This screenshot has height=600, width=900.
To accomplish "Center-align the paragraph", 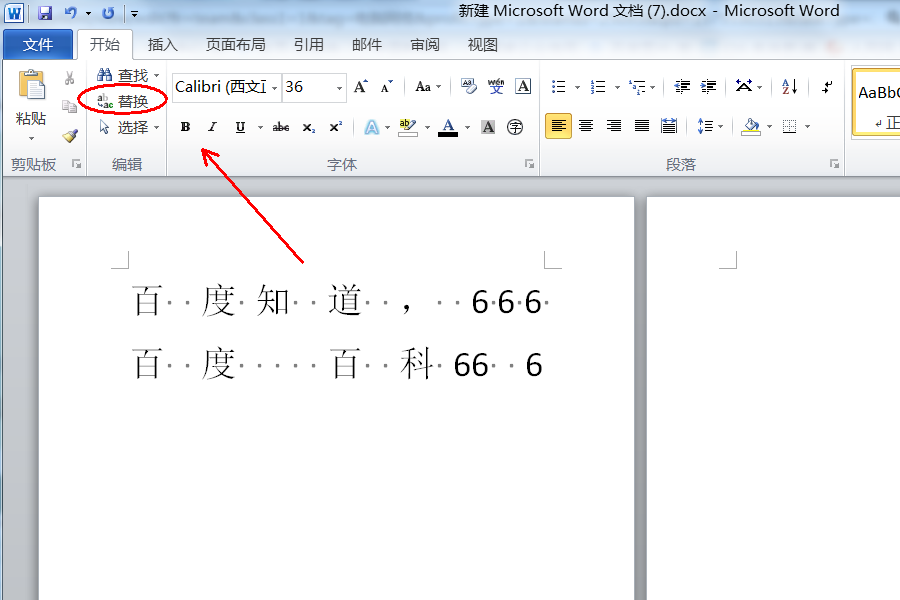I will (586, 126).
